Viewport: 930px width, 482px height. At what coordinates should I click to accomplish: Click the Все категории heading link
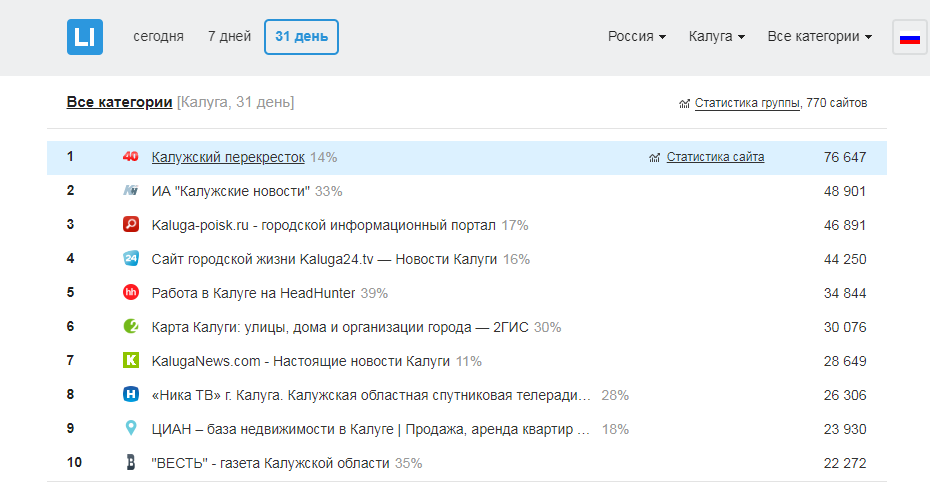120,102
